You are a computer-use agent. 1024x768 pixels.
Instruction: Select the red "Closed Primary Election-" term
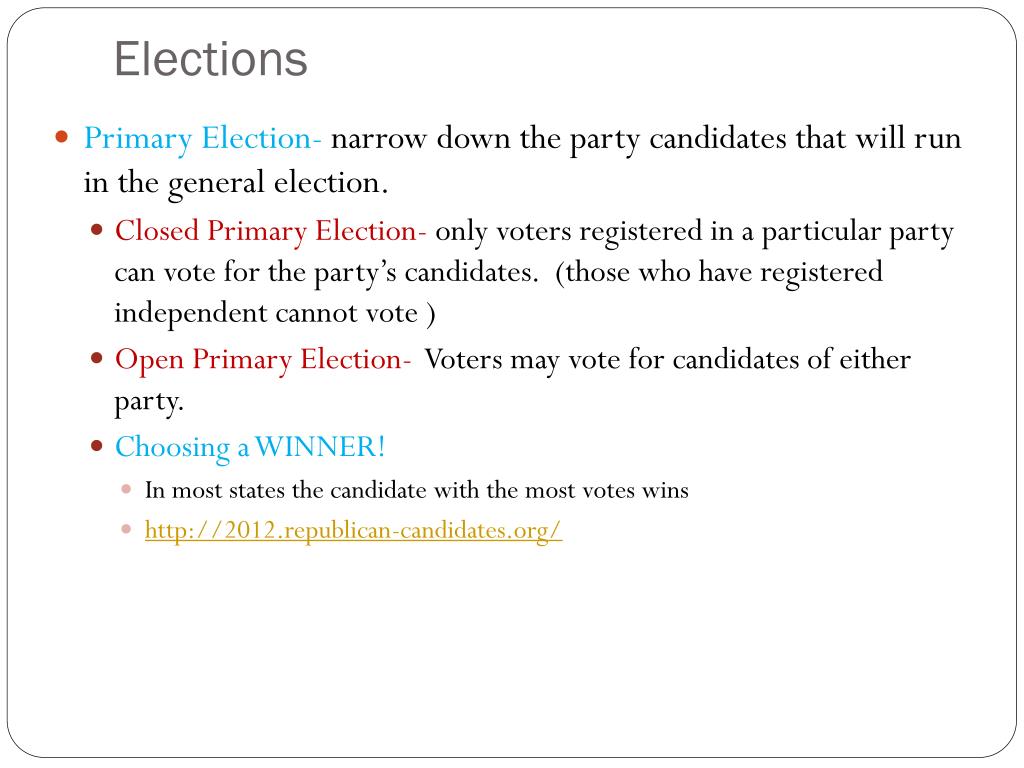coord(271,232)
